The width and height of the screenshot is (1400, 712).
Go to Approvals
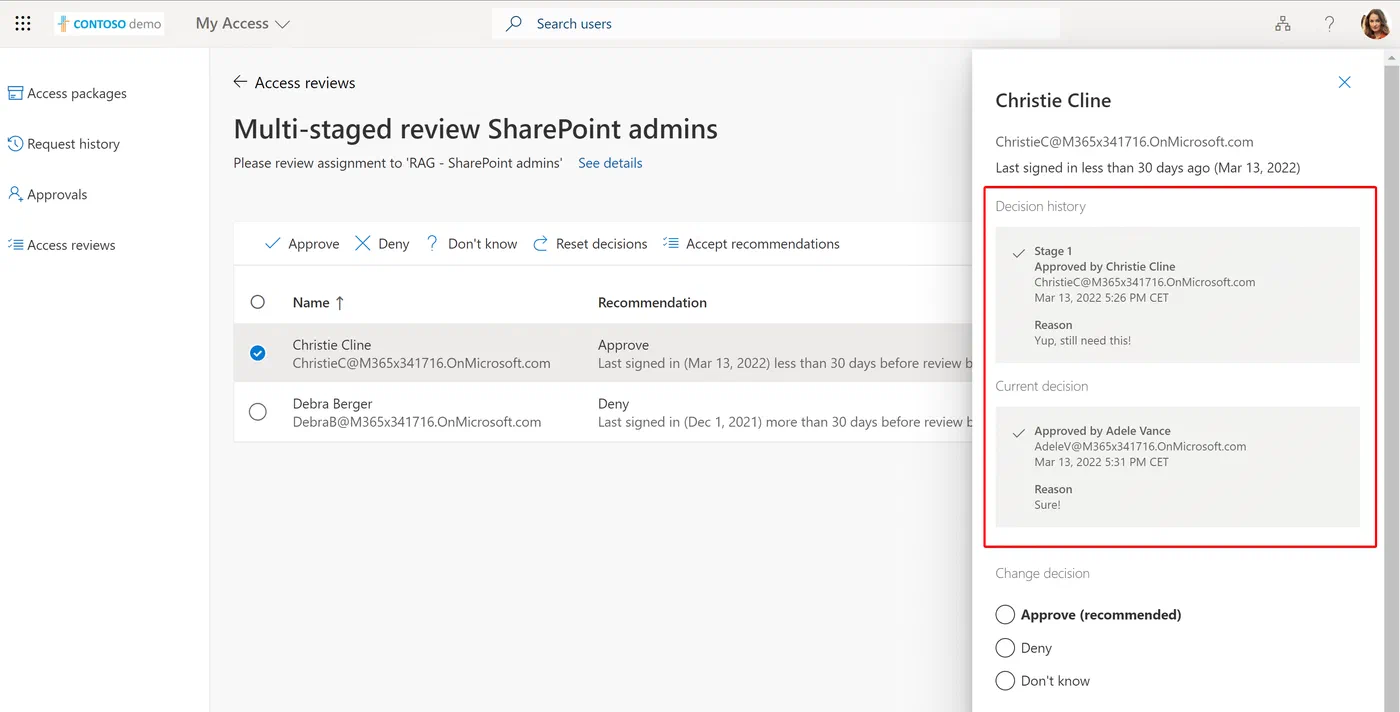[x=48, y=194]
